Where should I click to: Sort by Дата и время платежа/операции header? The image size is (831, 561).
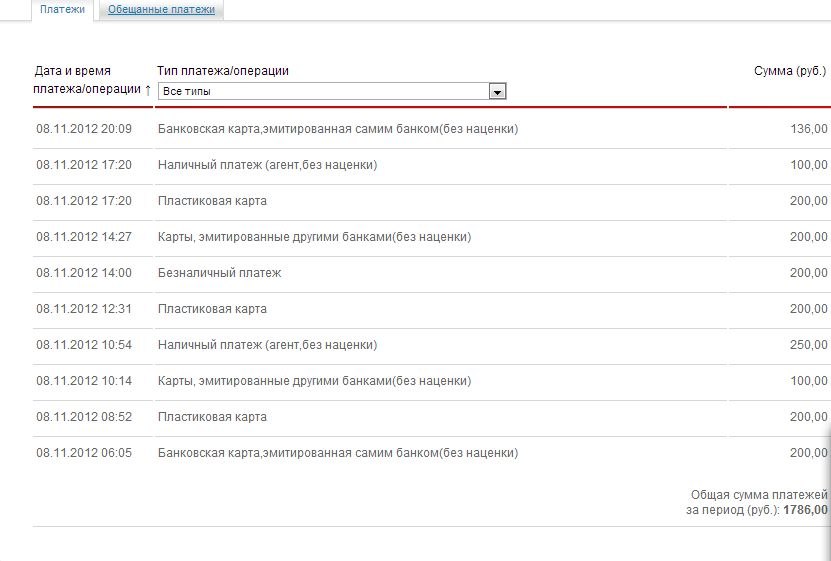point(87,80)
